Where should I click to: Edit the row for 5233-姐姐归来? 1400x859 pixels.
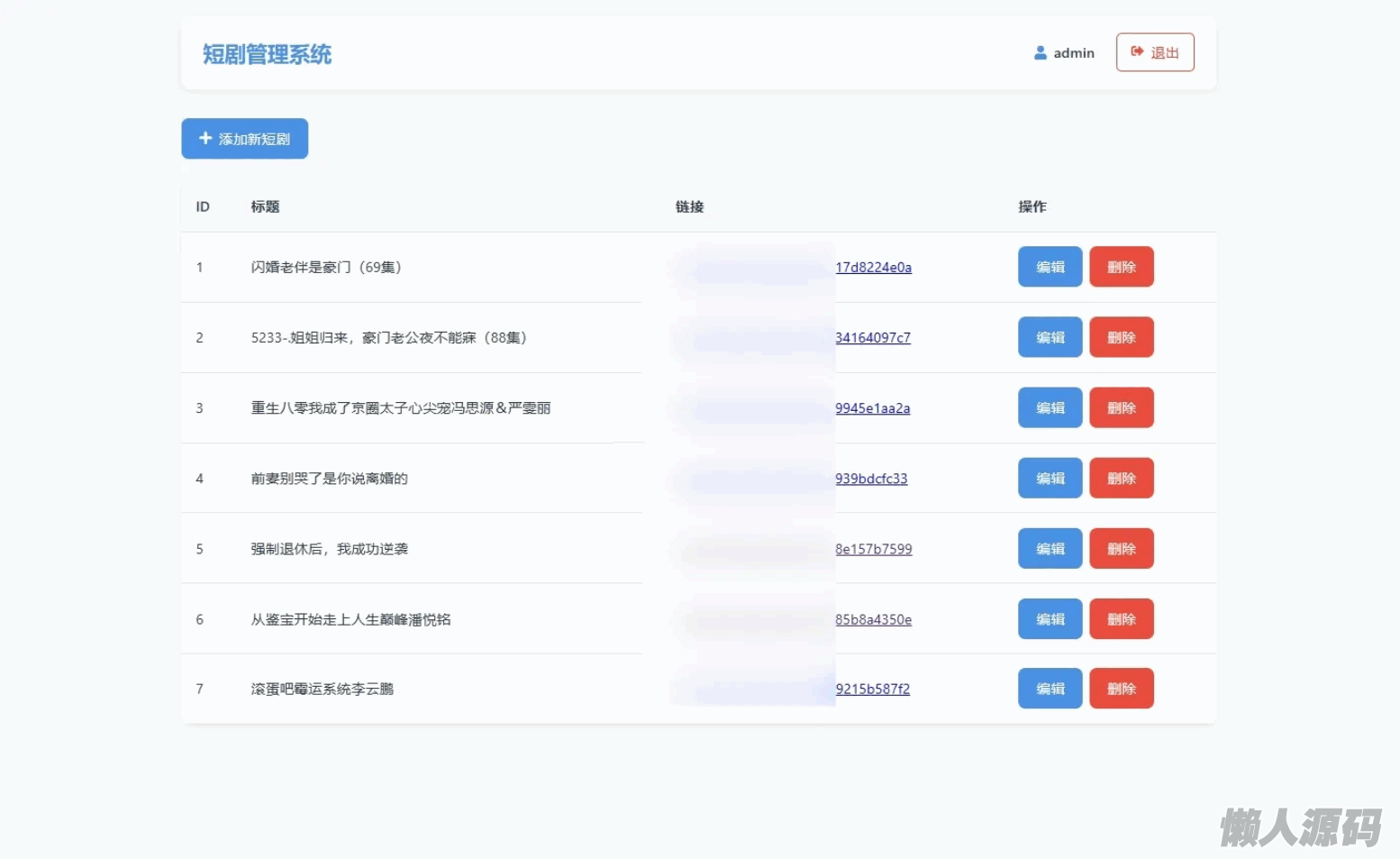click(x=1050, y=337)
